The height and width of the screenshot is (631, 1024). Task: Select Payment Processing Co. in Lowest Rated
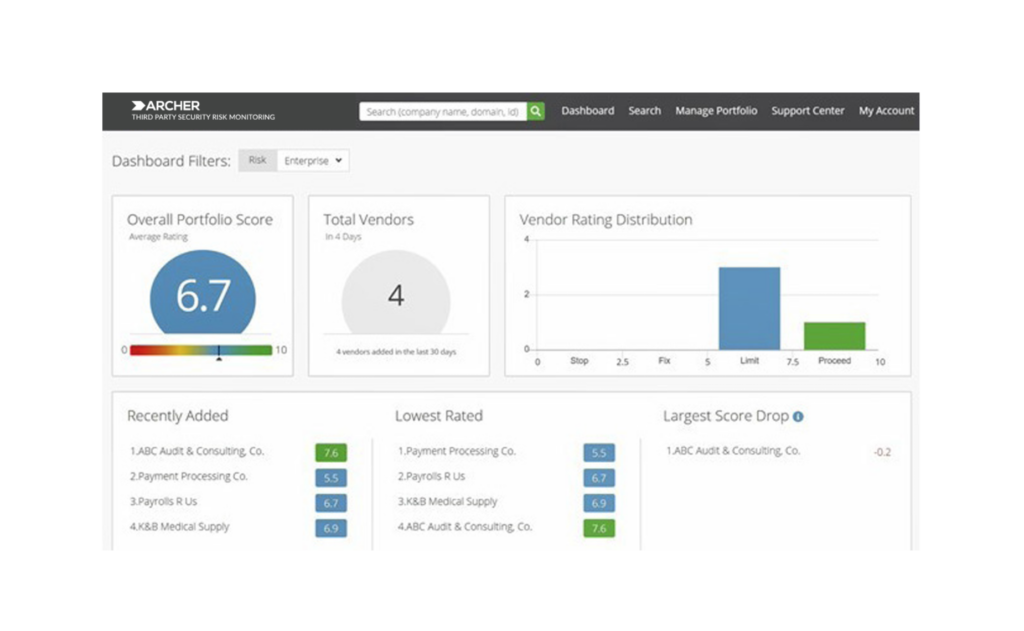[x=457, y=451]
